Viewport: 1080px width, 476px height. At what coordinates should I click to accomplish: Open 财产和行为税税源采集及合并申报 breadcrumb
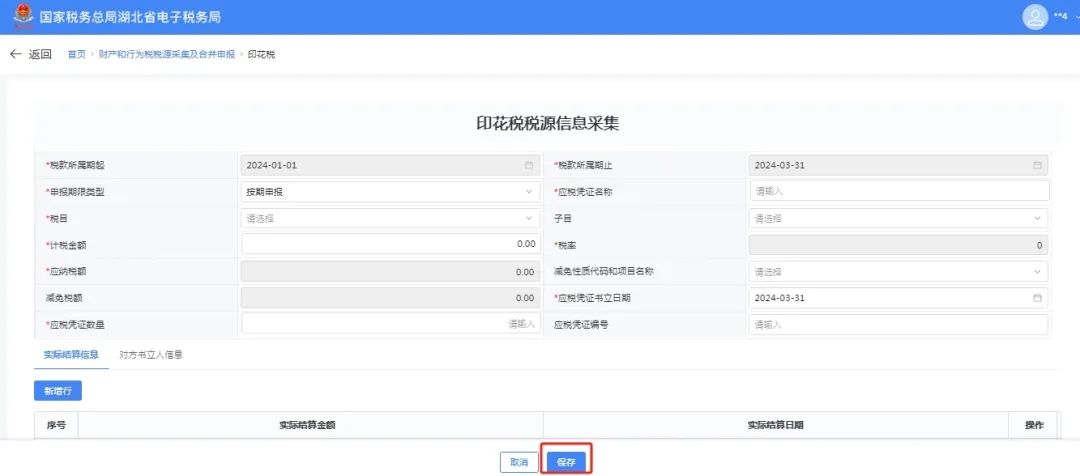tap(167, 54)
